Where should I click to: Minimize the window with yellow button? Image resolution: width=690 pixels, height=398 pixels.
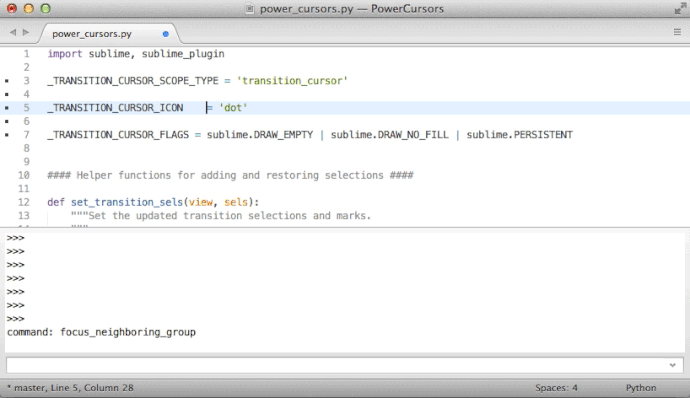pyautogui.click(x=29, y=8)
